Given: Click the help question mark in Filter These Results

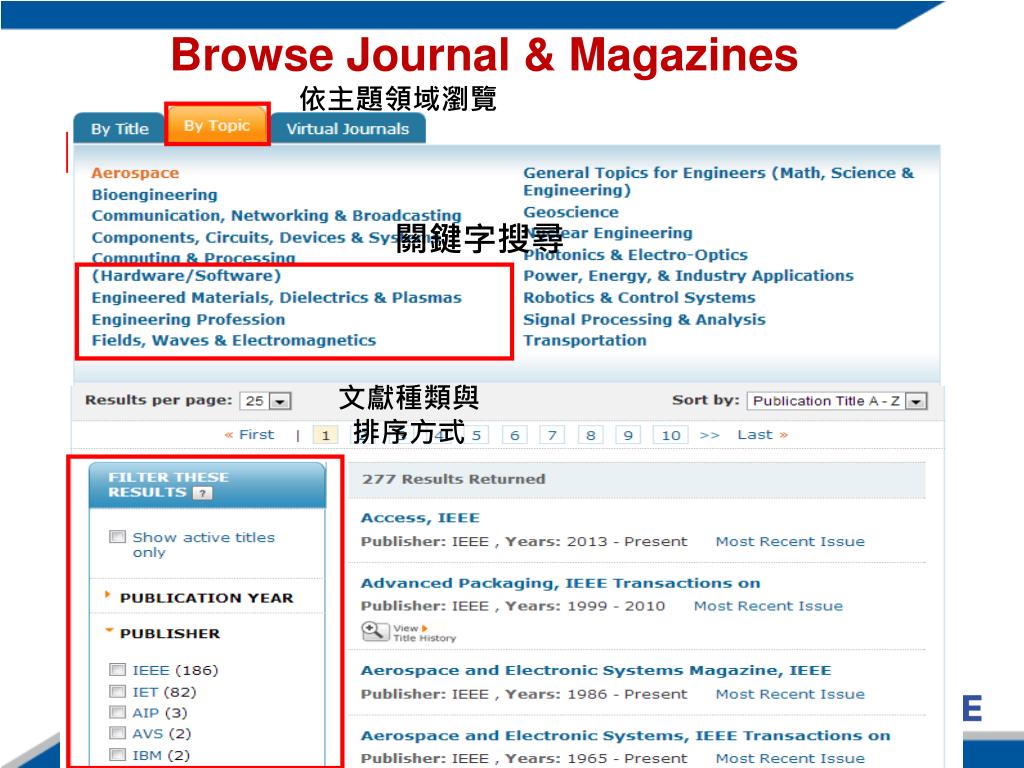Looking at the screenshot, I should pos(203,493).
